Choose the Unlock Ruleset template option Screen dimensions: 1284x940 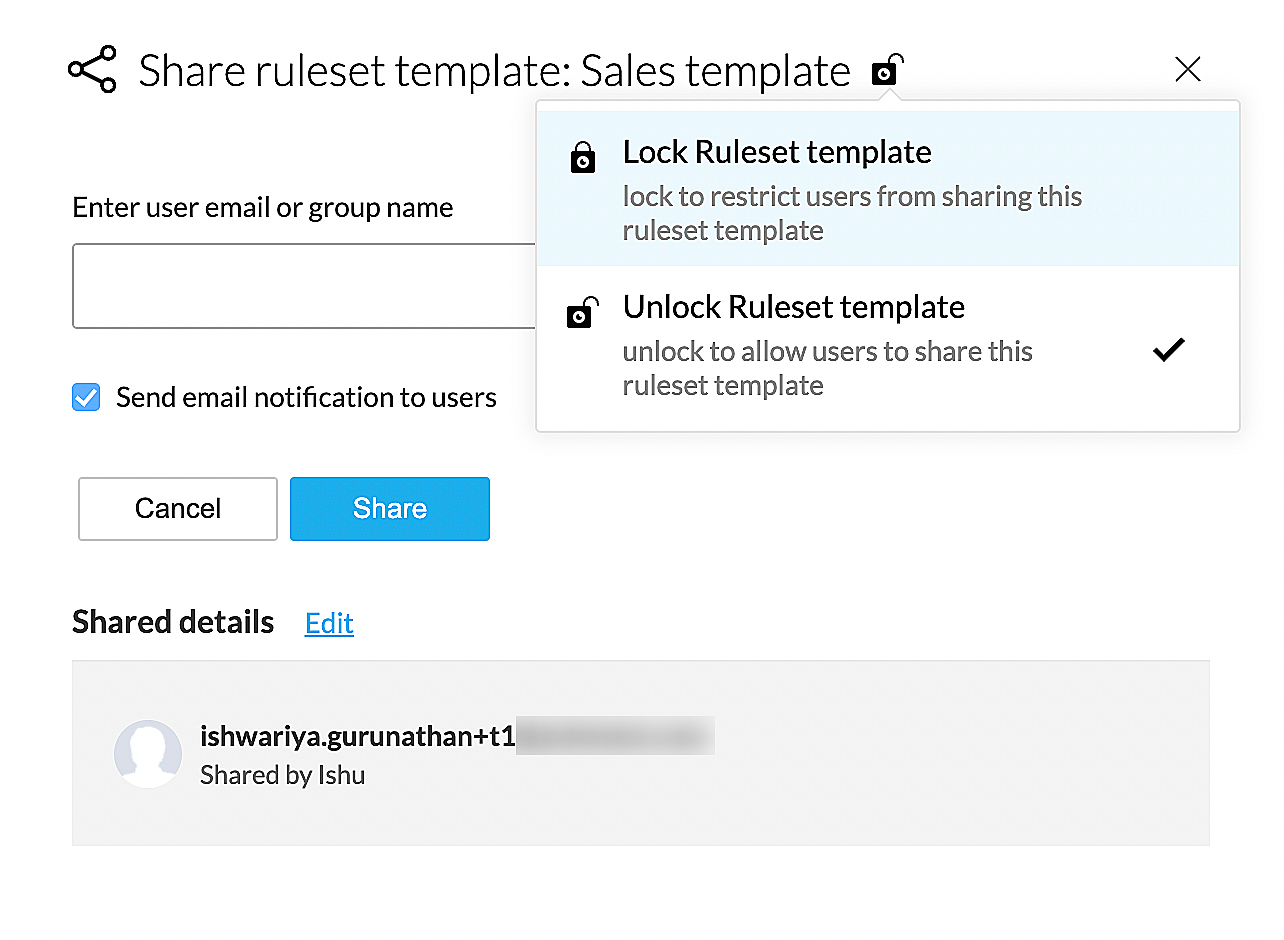(793, 307)
